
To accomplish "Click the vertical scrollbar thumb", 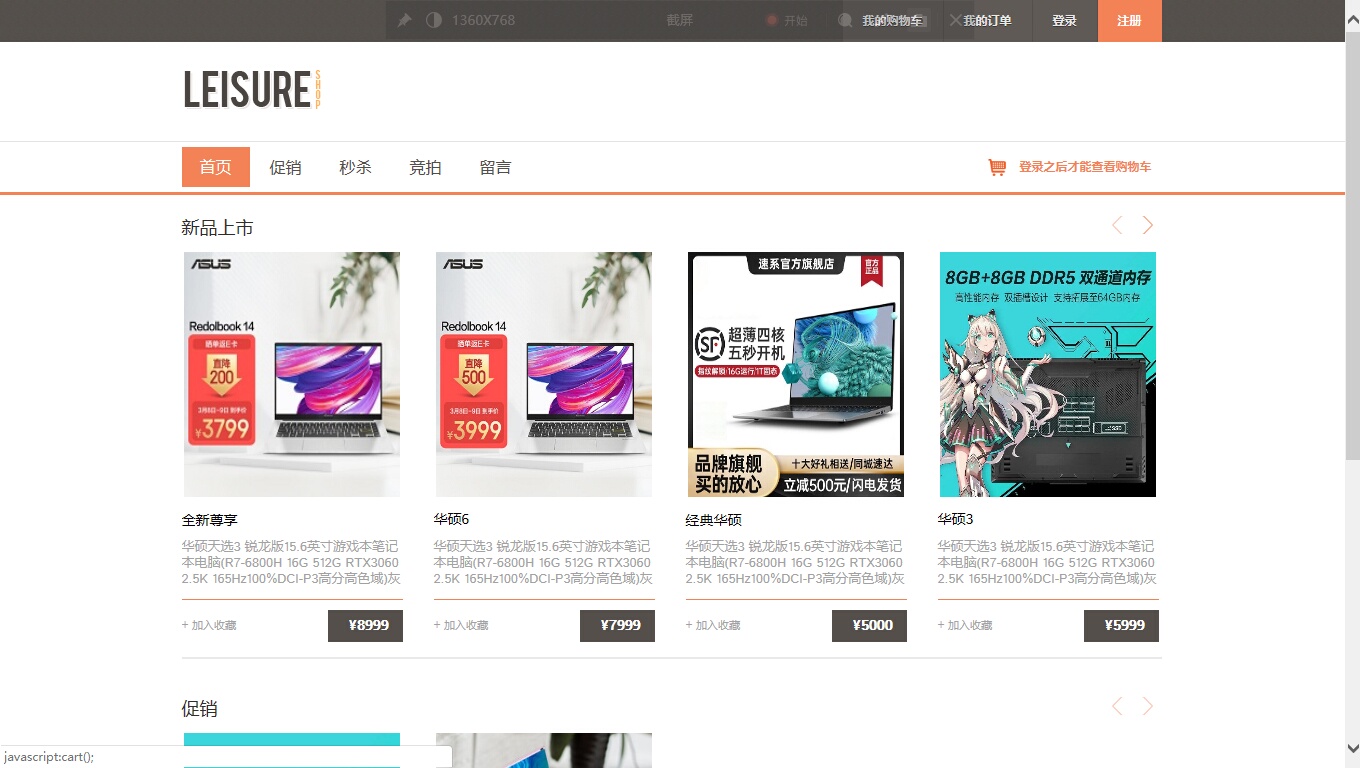I will pyautogui.click(x=1352, y=245).
